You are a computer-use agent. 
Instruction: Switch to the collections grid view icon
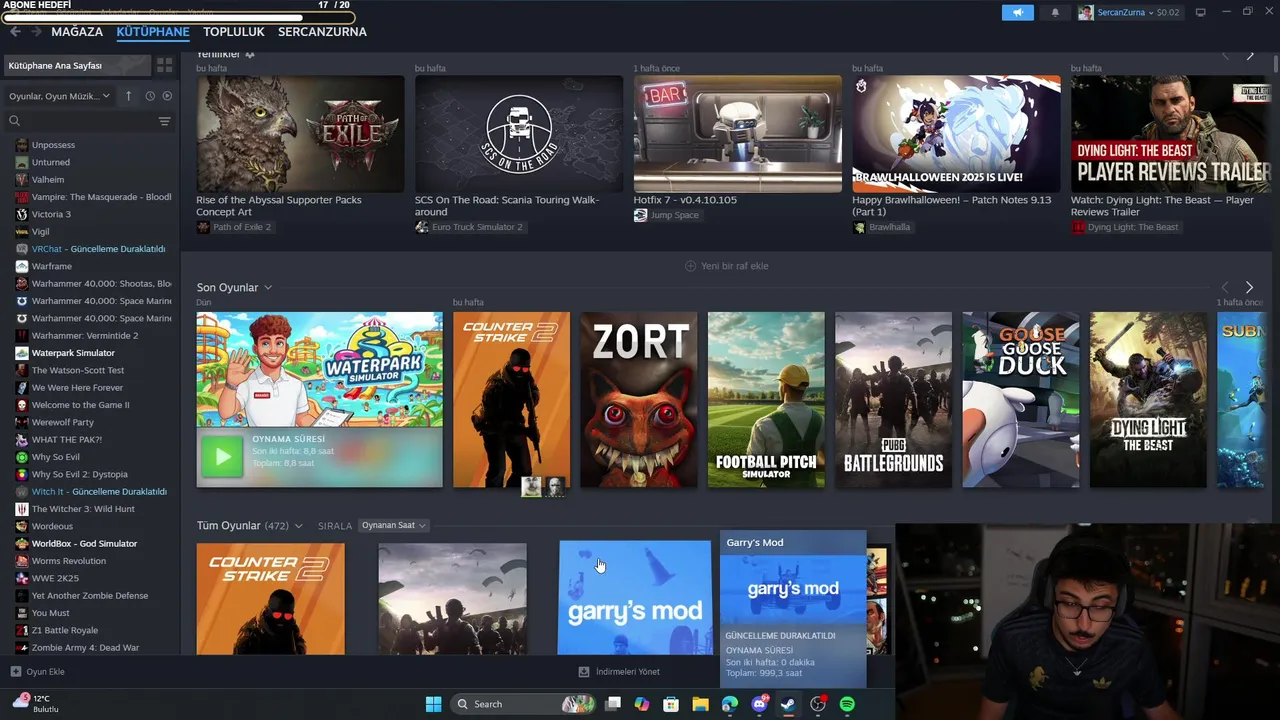(x=165, y=65)
